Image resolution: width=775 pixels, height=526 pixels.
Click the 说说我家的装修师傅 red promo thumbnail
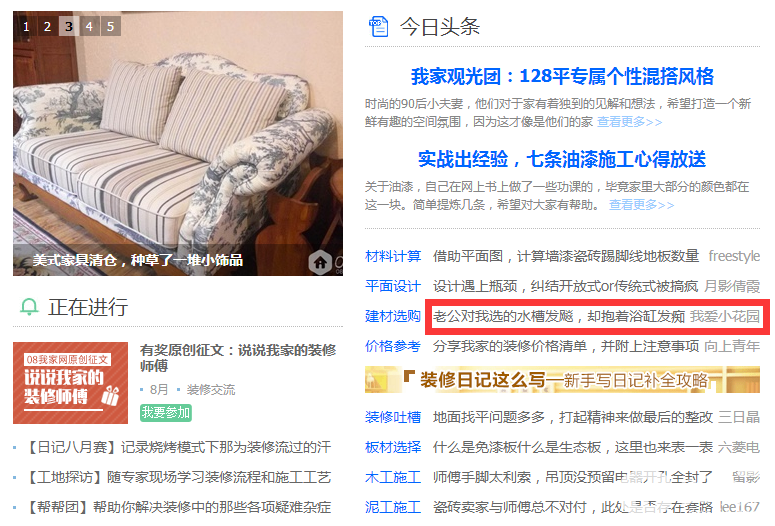click(x=70, y=383)
